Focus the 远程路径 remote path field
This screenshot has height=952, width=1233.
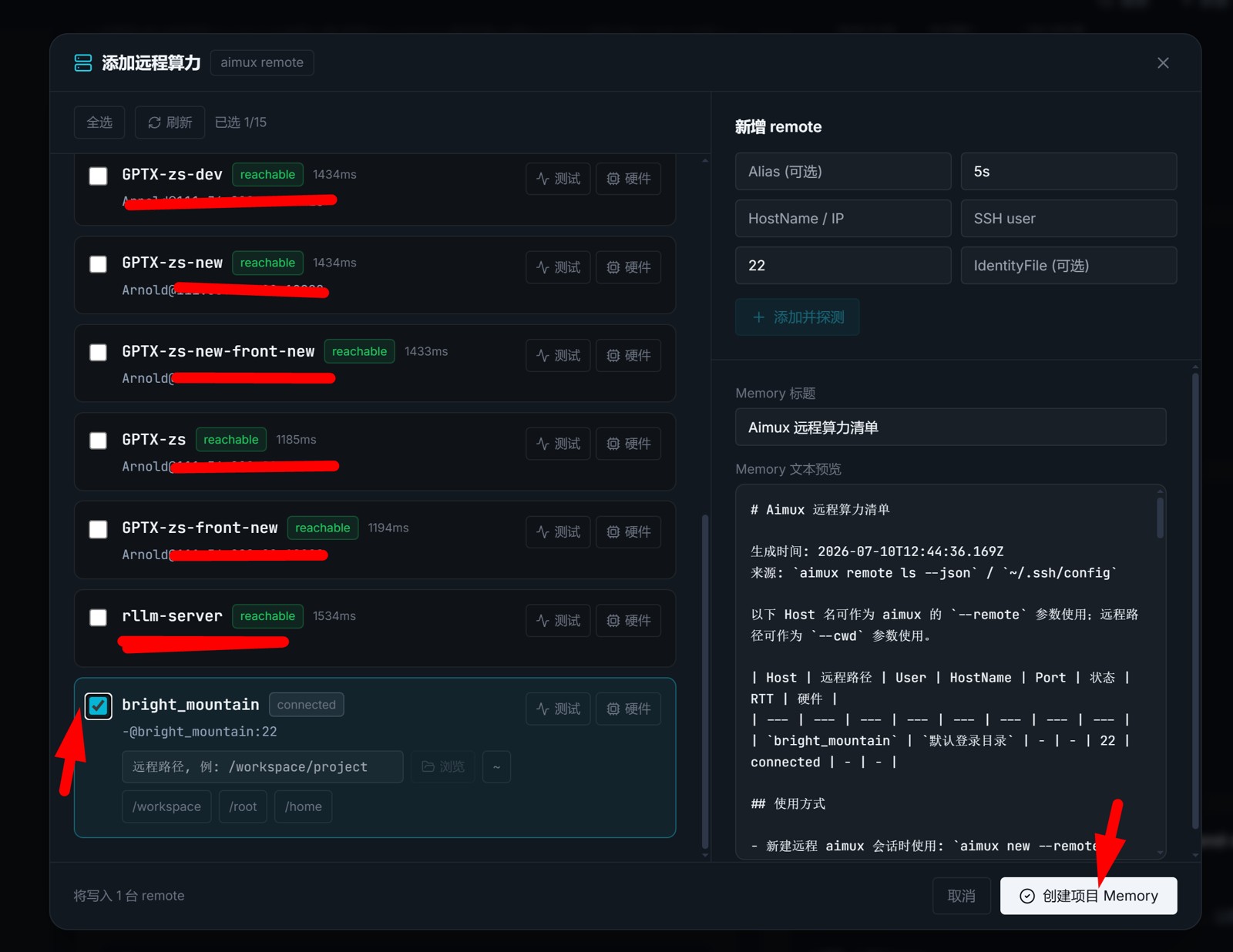pos(263,767)
